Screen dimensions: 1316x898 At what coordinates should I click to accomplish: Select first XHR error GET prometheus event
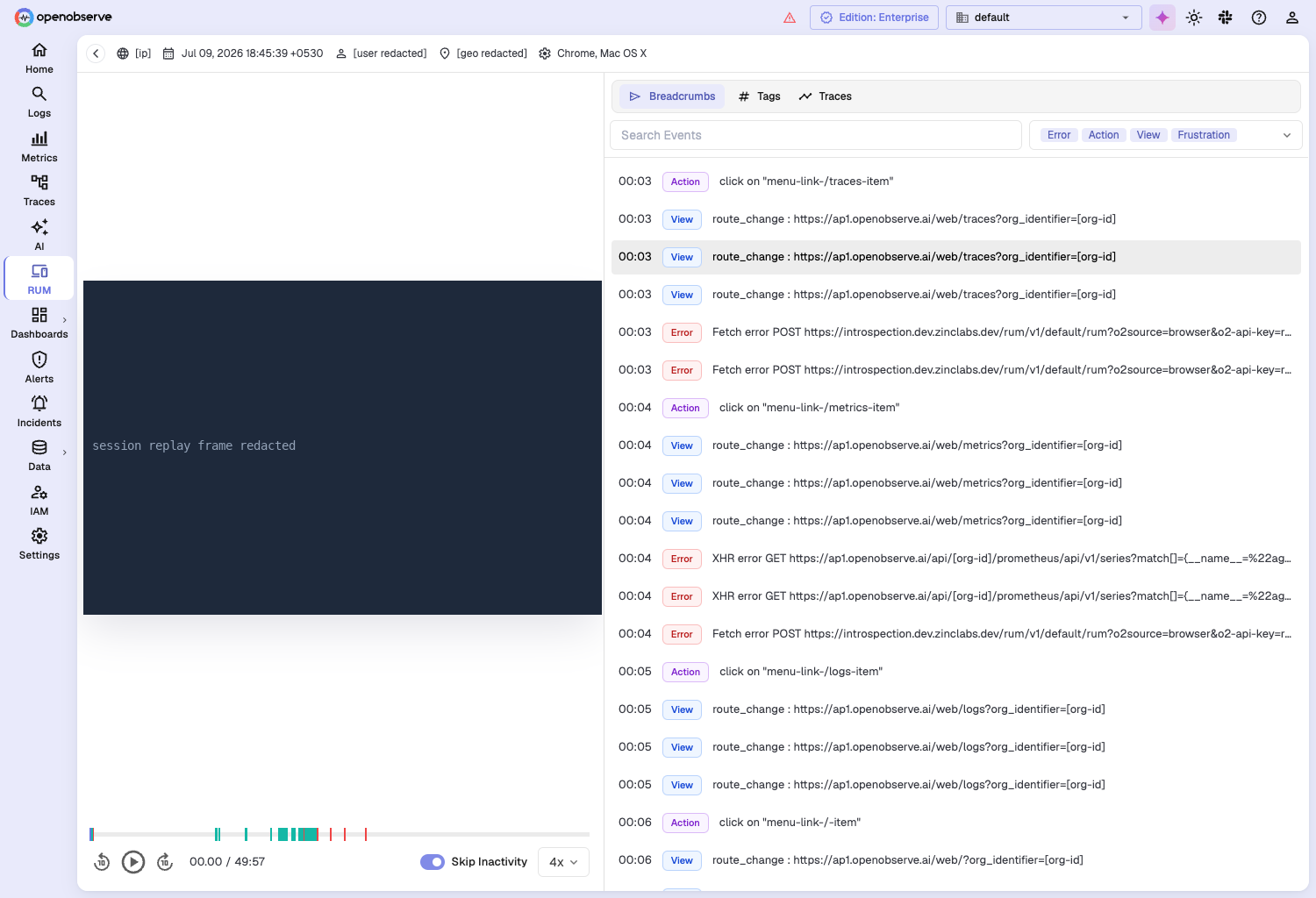coord(956,559)
